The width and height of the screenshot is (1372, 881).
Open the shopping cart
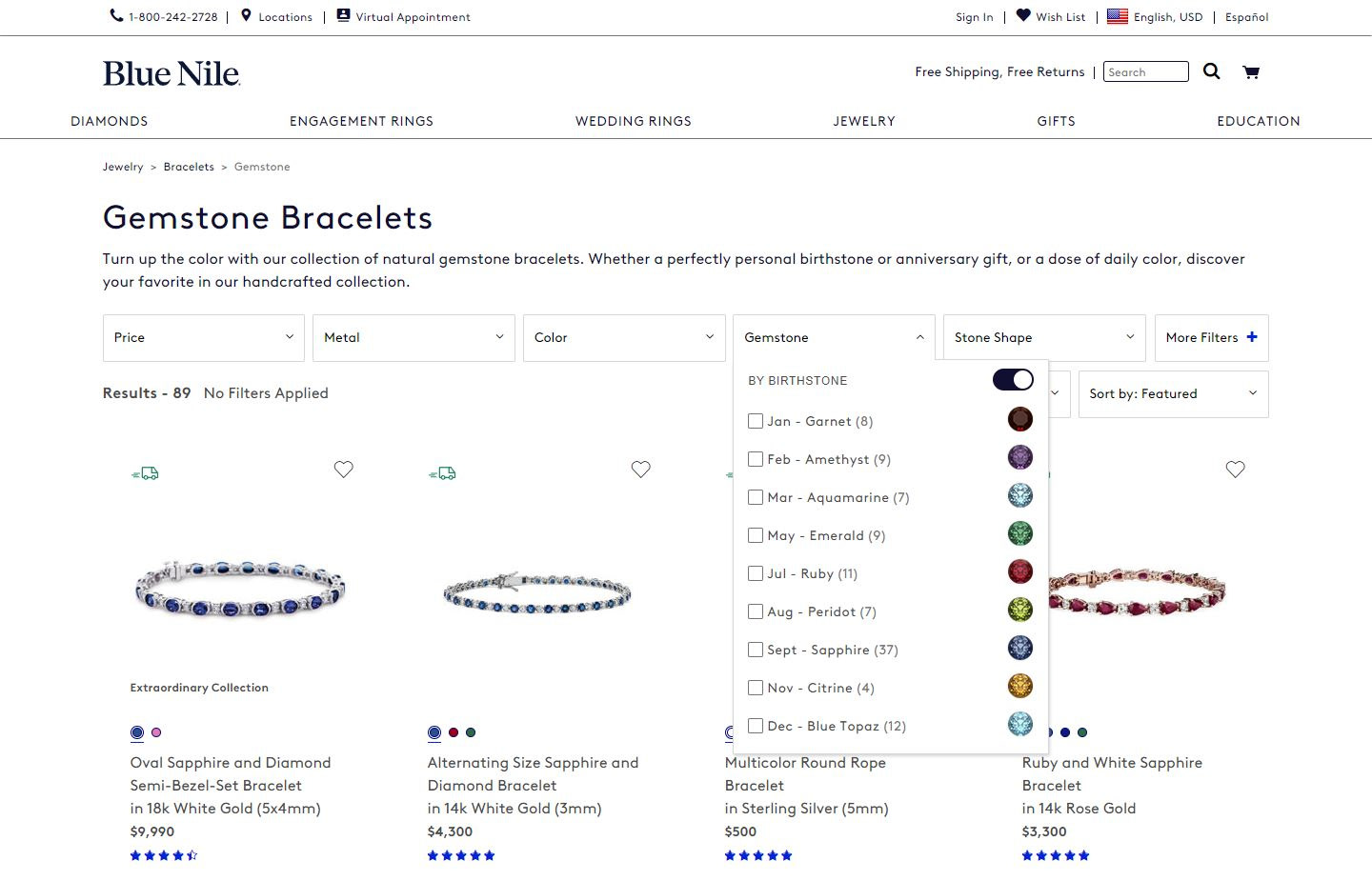(x=1251, y=72)
